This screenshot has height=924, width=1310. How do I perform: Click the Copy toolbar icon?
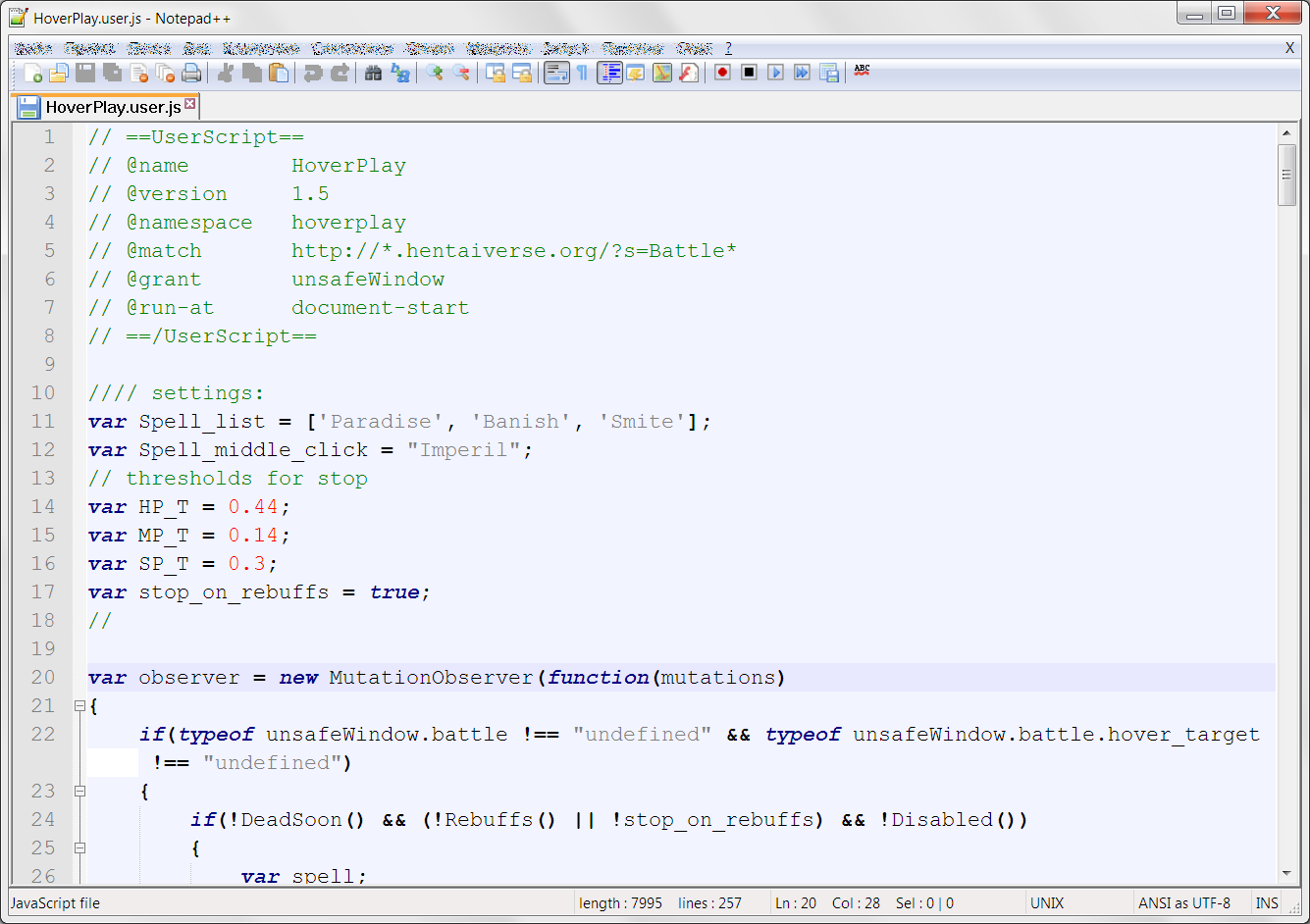tap(252, 73)
